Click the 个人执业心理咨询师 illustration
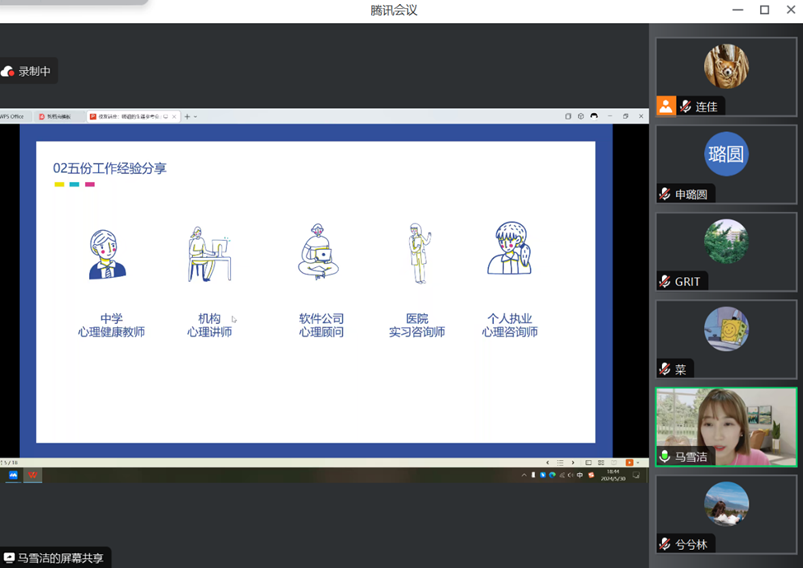Image resolution: width=803 pixels, height=568 pixels. coord(509,249)
